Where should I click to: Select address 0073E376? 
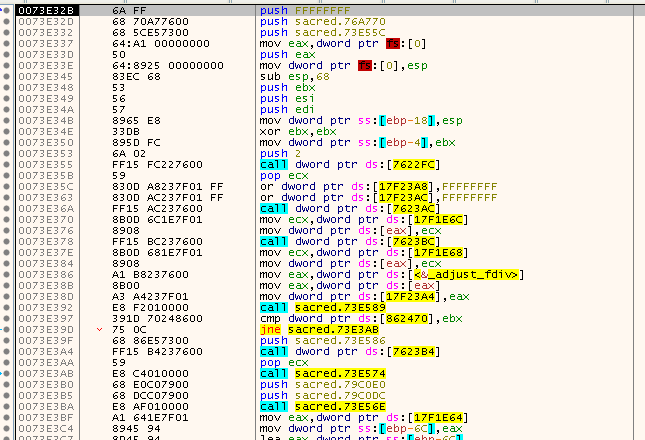(x=46, y=230)
